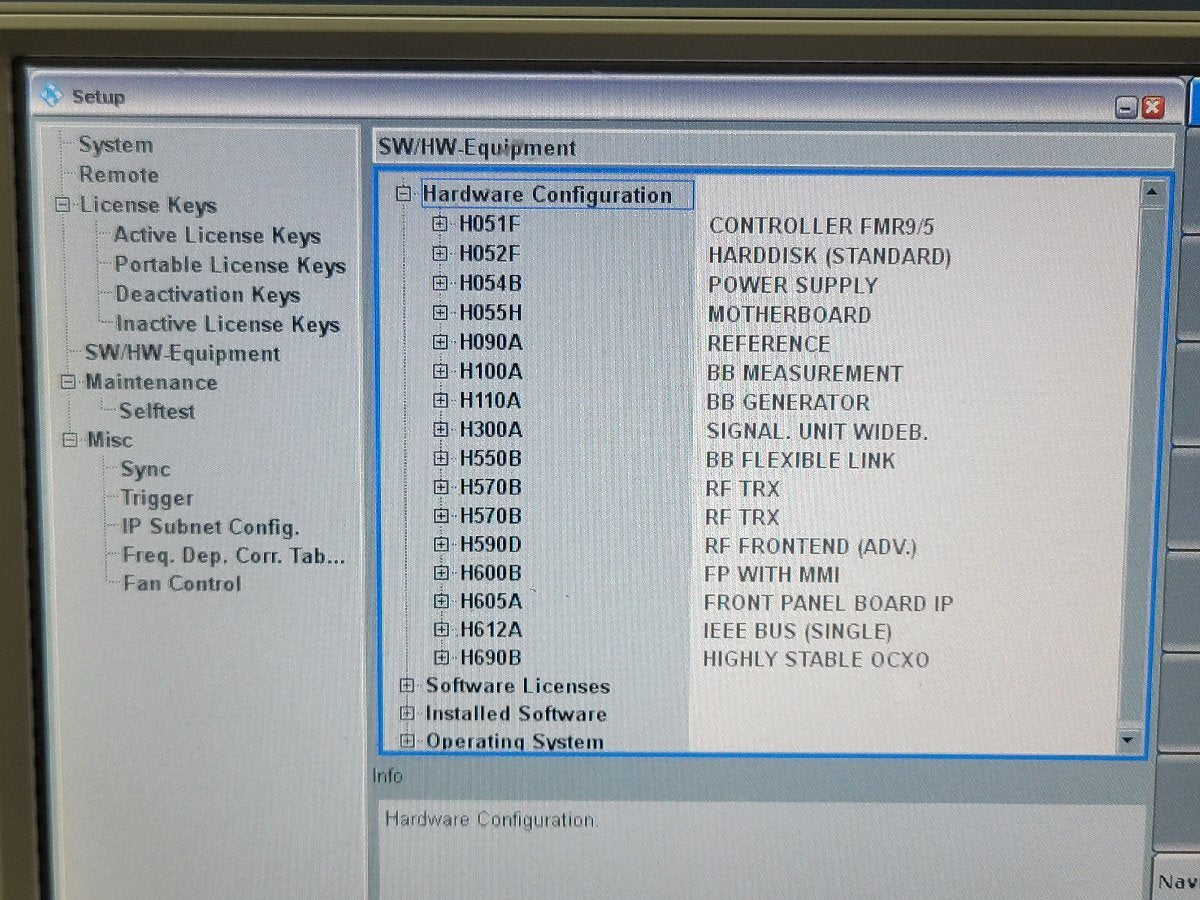
Task: Select the H690B Highly Stable OCXO row
Action: [x=490, y=658]
